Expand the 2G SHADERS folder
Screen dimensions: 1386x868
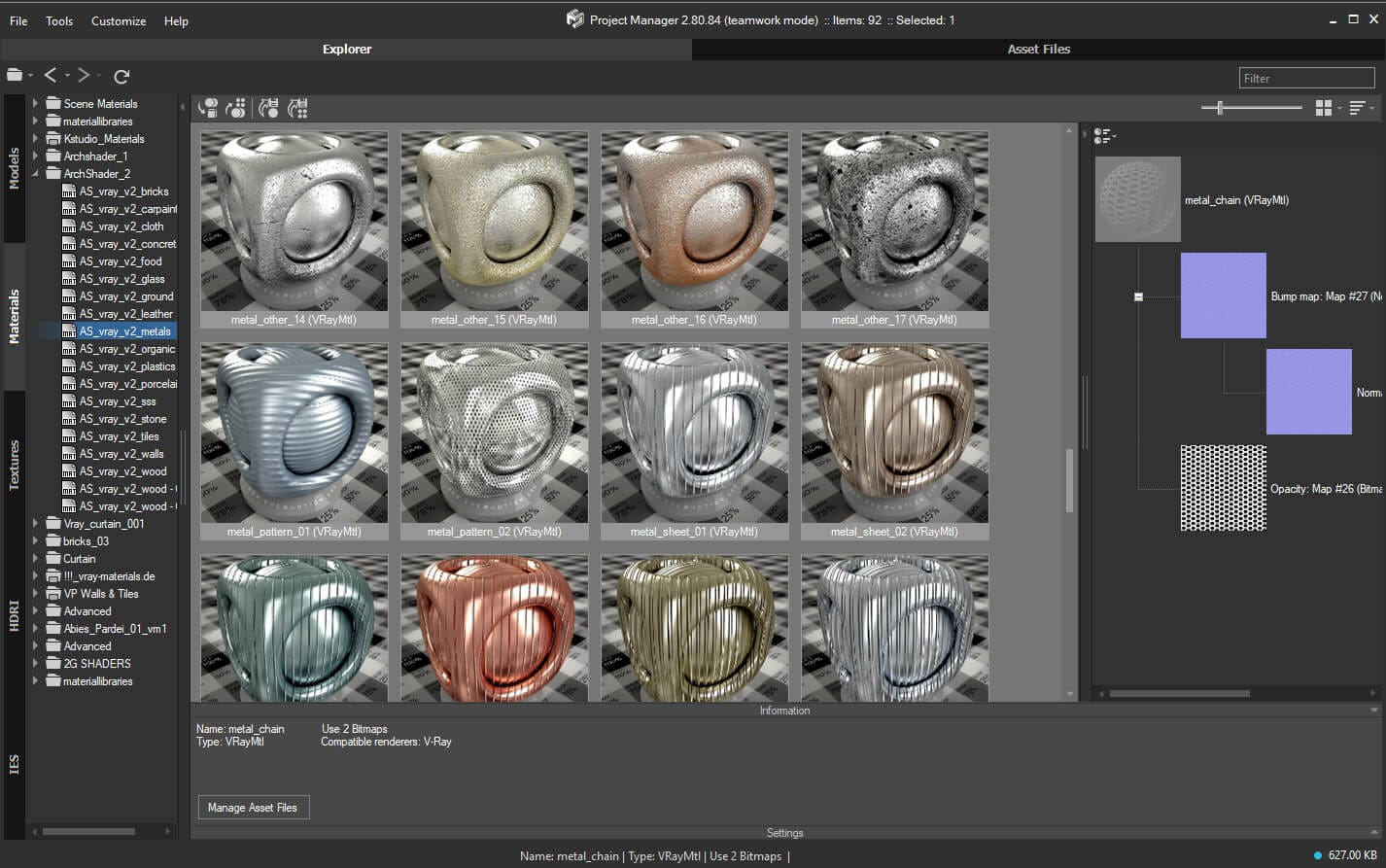point(36,664)
